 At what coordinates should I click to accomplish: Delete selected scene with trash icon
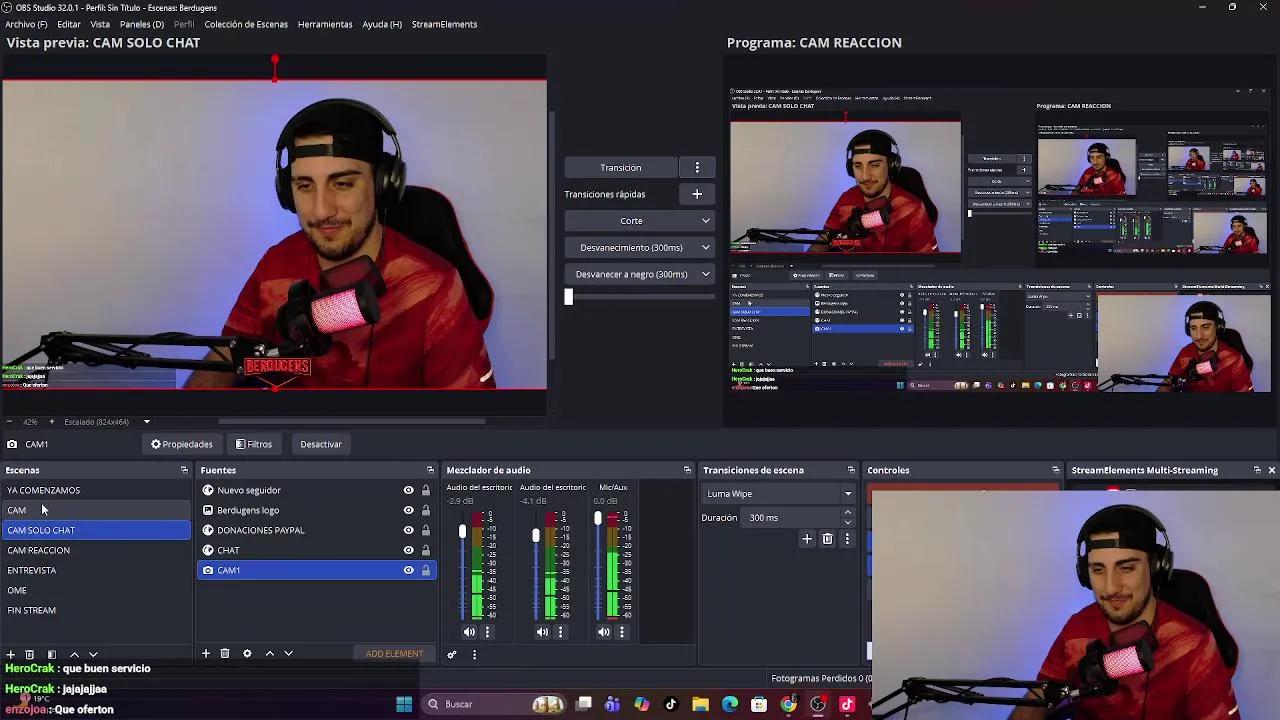coord(30,654)
